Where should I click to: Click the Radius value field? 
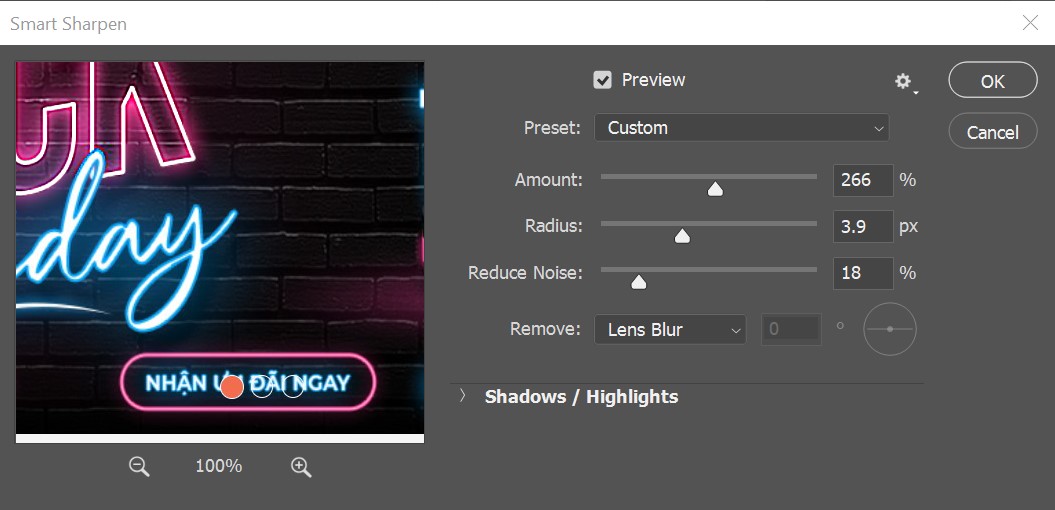point(863,227)
